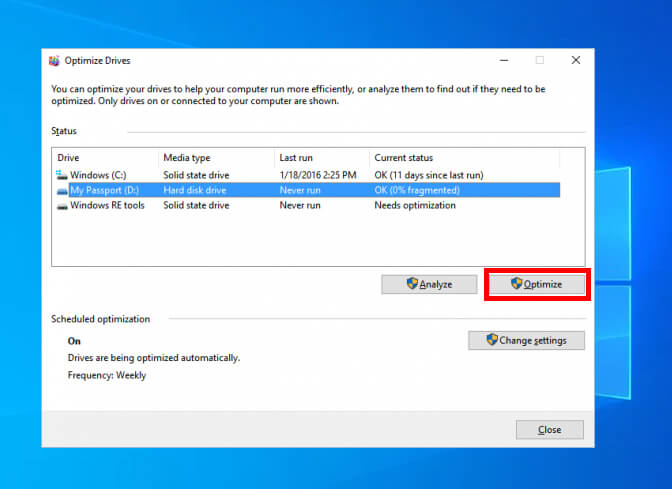Screen dimensions: 672x489
Task: Click the 'Drives are being optimized automatically' text
Action: tap(154, 358)
